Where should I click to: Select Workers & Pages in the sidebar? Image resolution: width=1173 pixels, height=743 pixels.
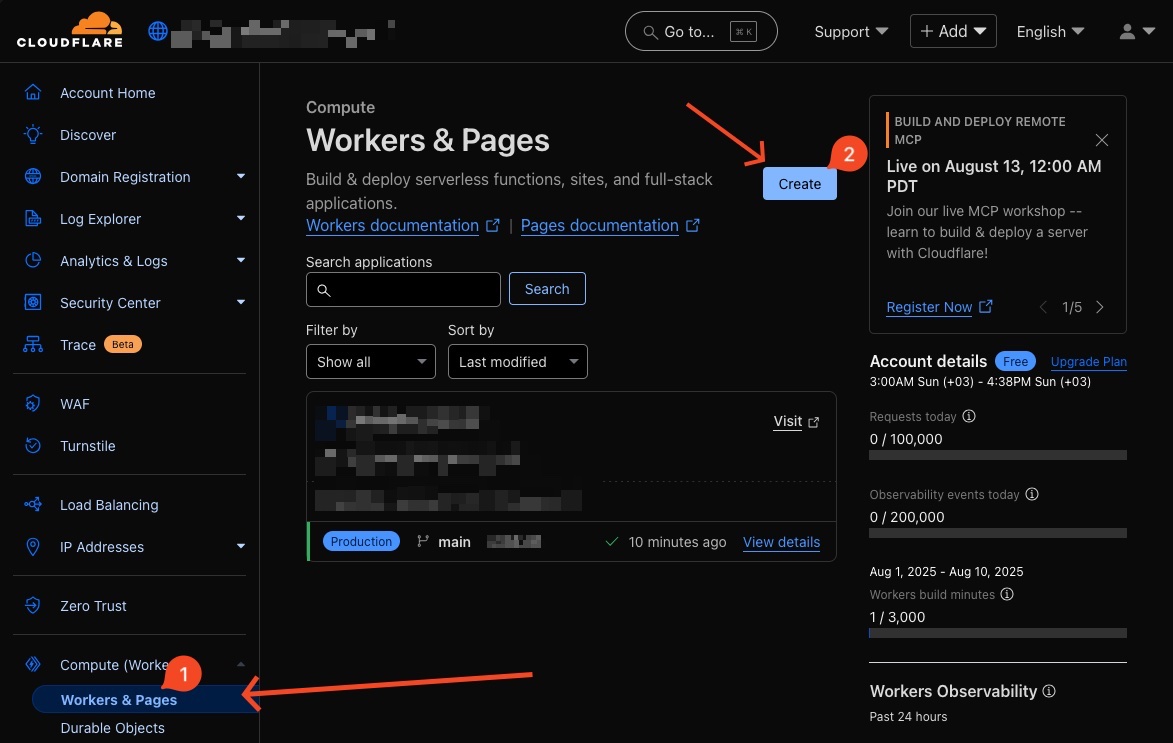coord(144,700)
